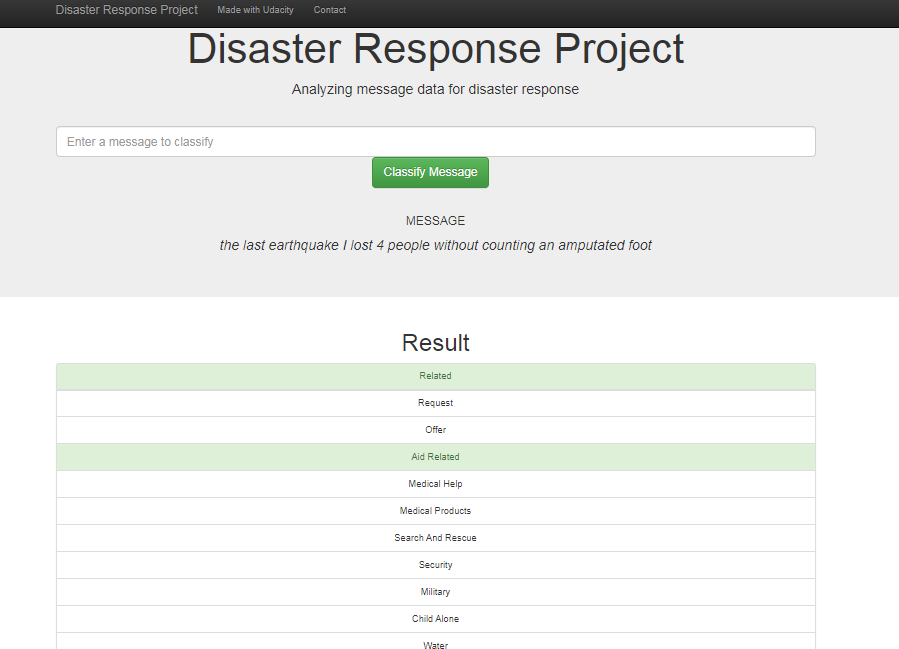Click the message input field
Image resolution: width=899 pixels, height=649 pixels.
435,141
